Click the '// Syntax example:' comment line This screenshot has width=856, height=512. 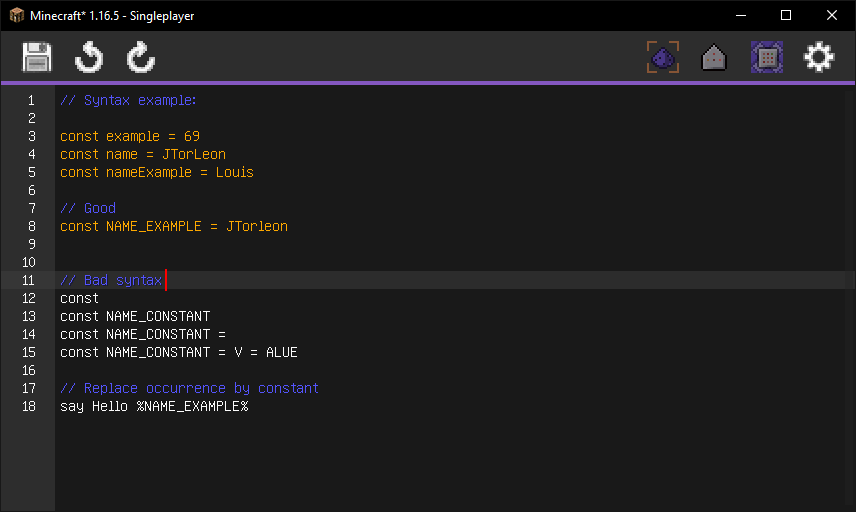128,100
